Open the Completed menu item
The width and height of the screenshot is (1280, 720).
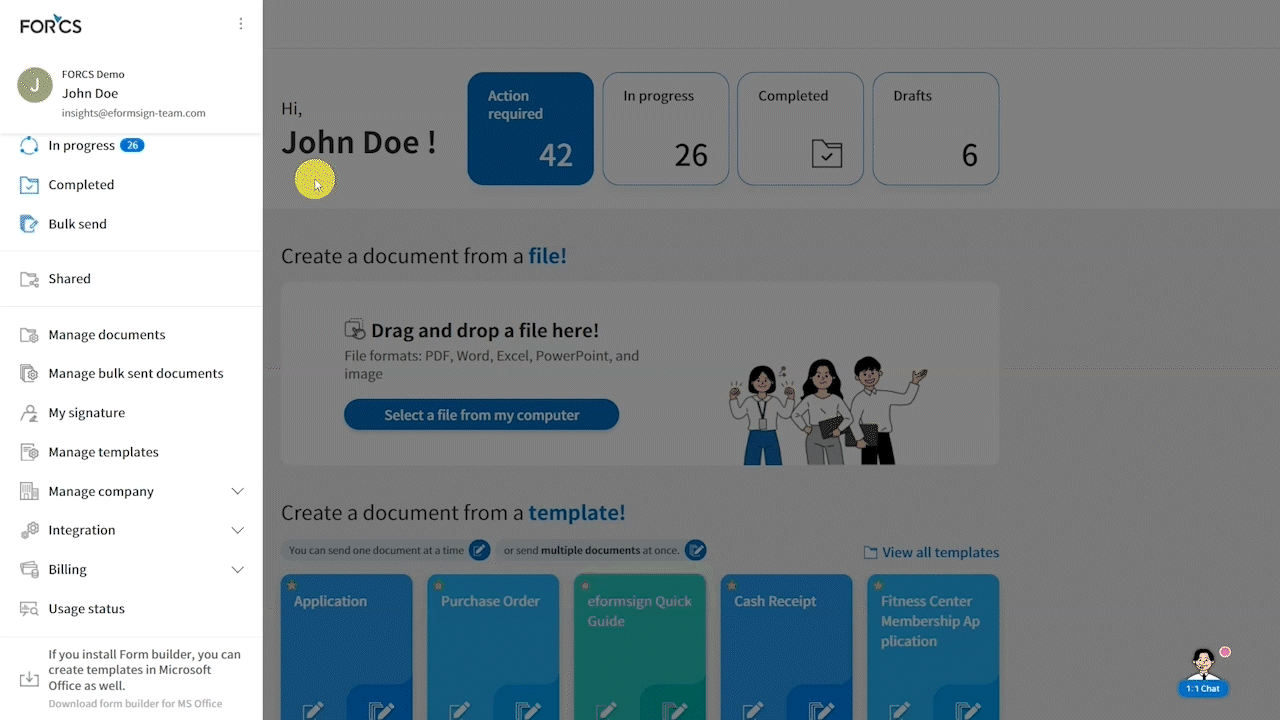(131, 185)
